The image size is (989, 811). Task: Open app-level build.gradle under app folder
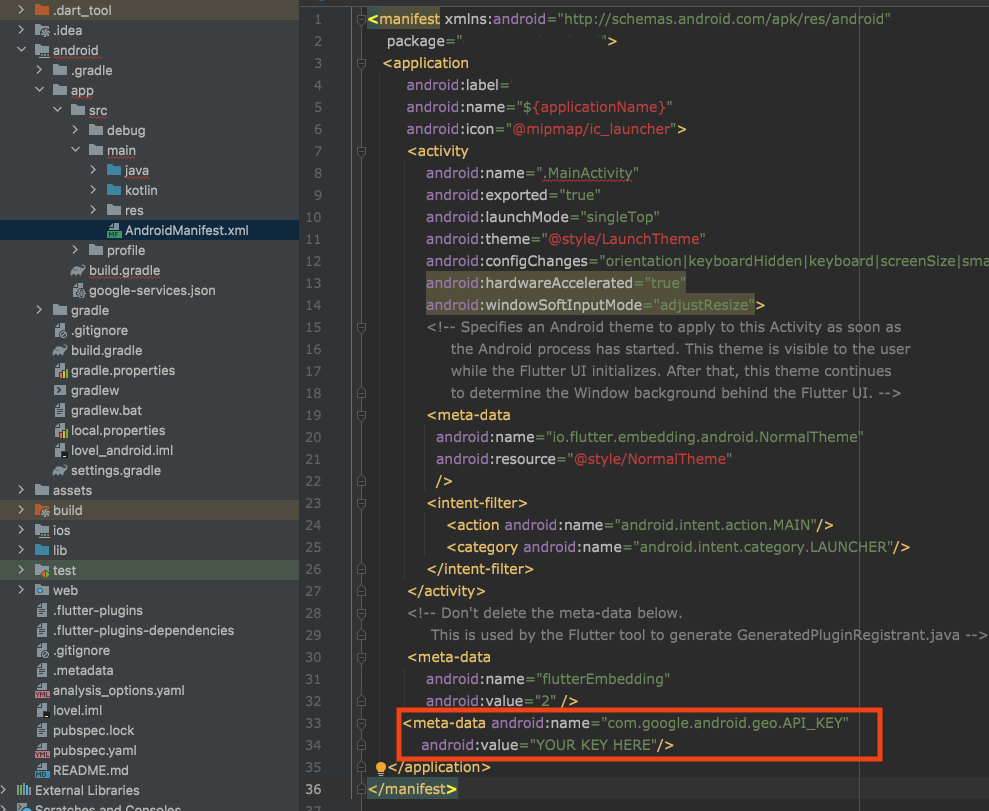coord(124,271)
